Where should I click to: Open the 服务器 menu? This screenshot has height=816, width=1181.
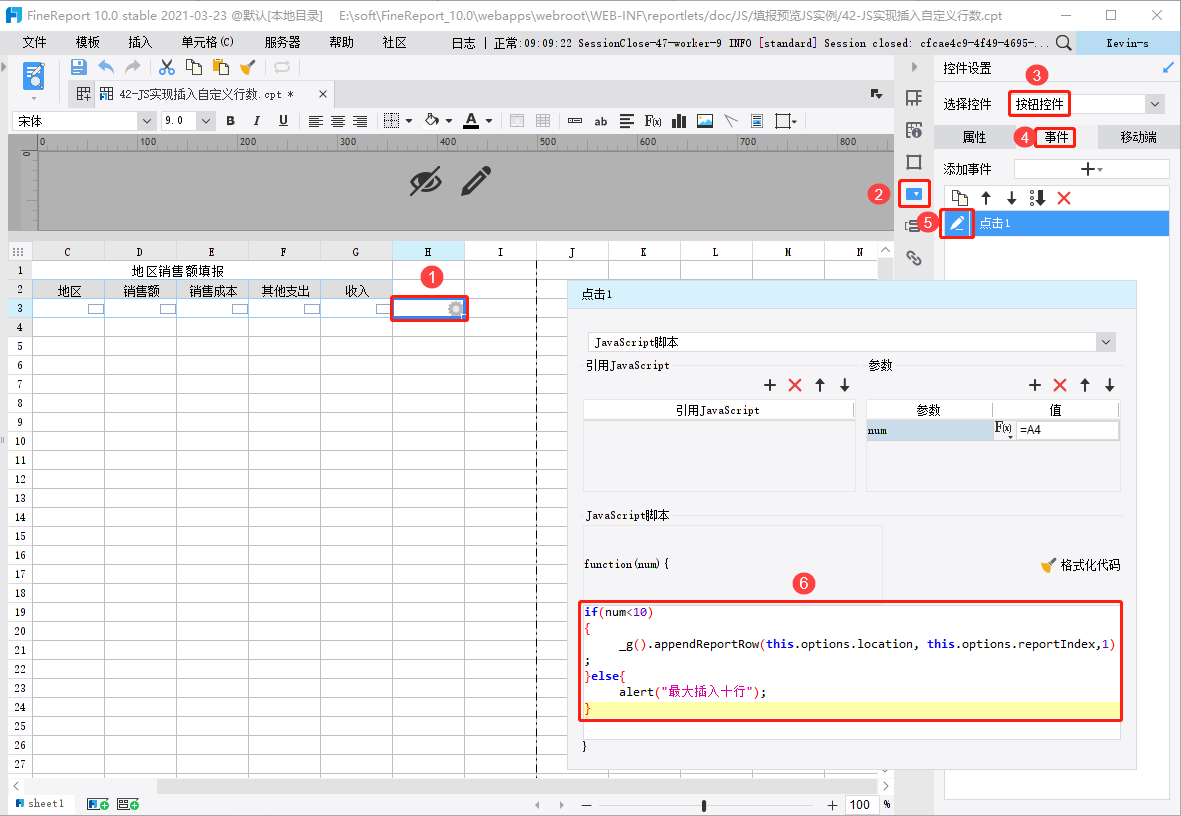tap(282, 42)
